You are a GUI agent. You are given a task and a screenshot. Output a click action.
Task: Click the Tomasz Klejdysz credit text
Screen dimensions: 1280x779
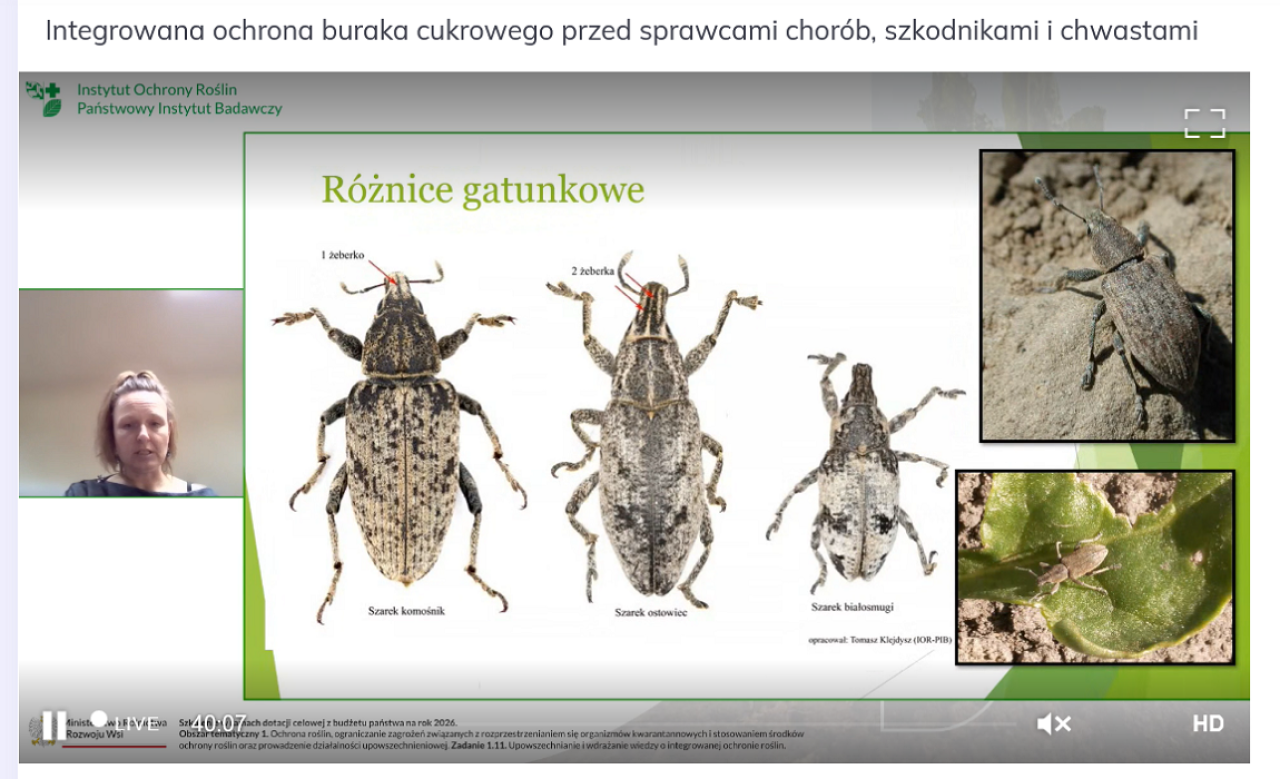coord(878,638)
